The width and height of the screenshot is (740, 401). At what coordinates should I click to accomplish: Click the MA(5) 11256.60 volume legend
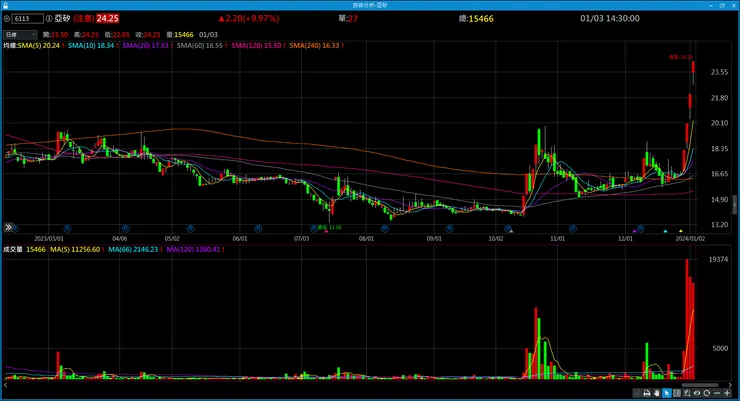tap(76, 250)
